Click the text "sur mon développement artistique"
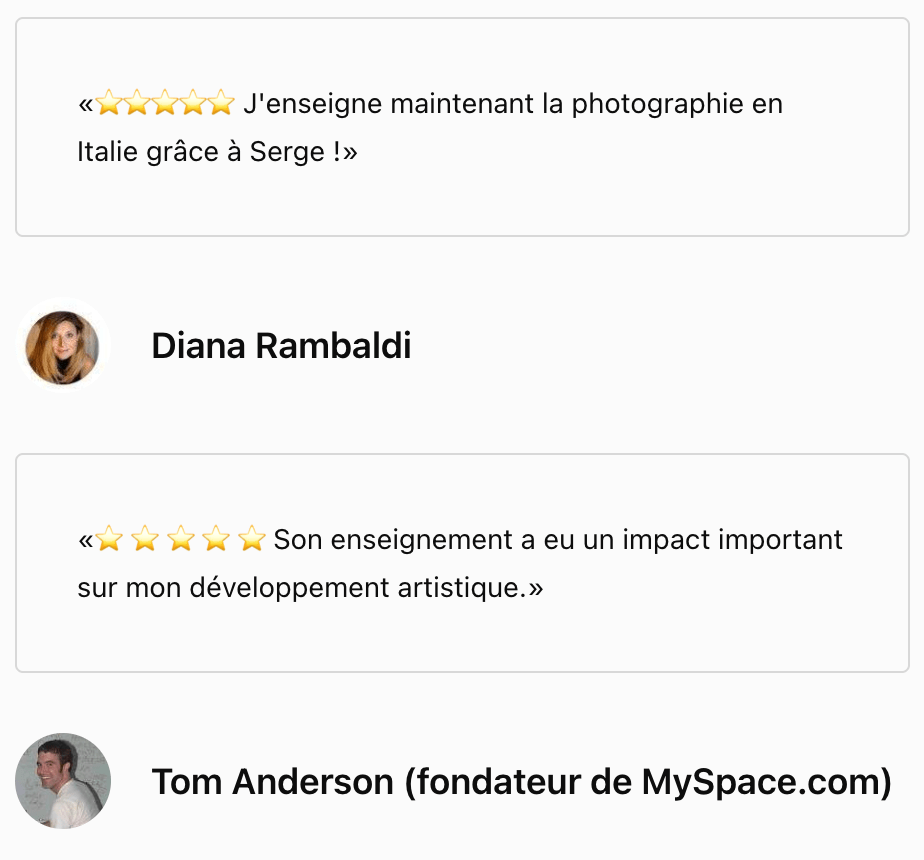The width and height of the screenshot is (924, 860). pyautogui.click(x=299, y=588)
